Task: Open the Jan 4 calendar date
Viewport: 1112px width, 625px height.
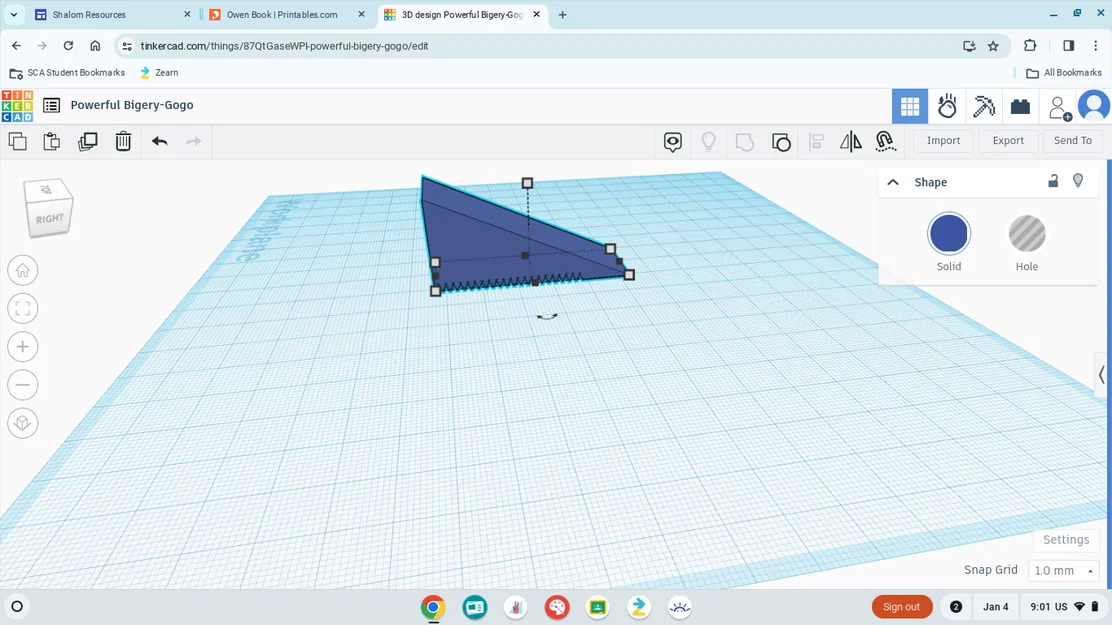Action: (995, 607)
